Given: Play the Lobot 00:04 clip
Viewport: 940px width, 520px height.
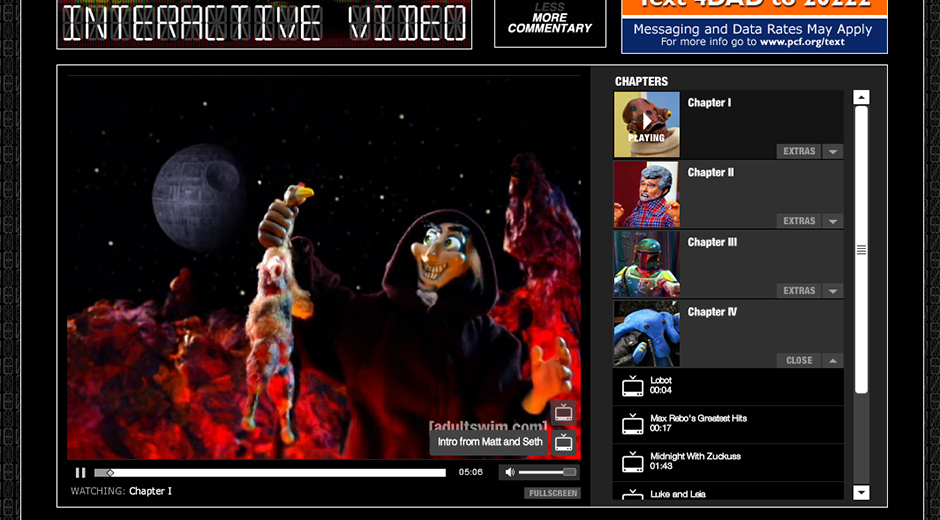Looking at the screenshot, I should pyautogui.click(x=728, y=386).
